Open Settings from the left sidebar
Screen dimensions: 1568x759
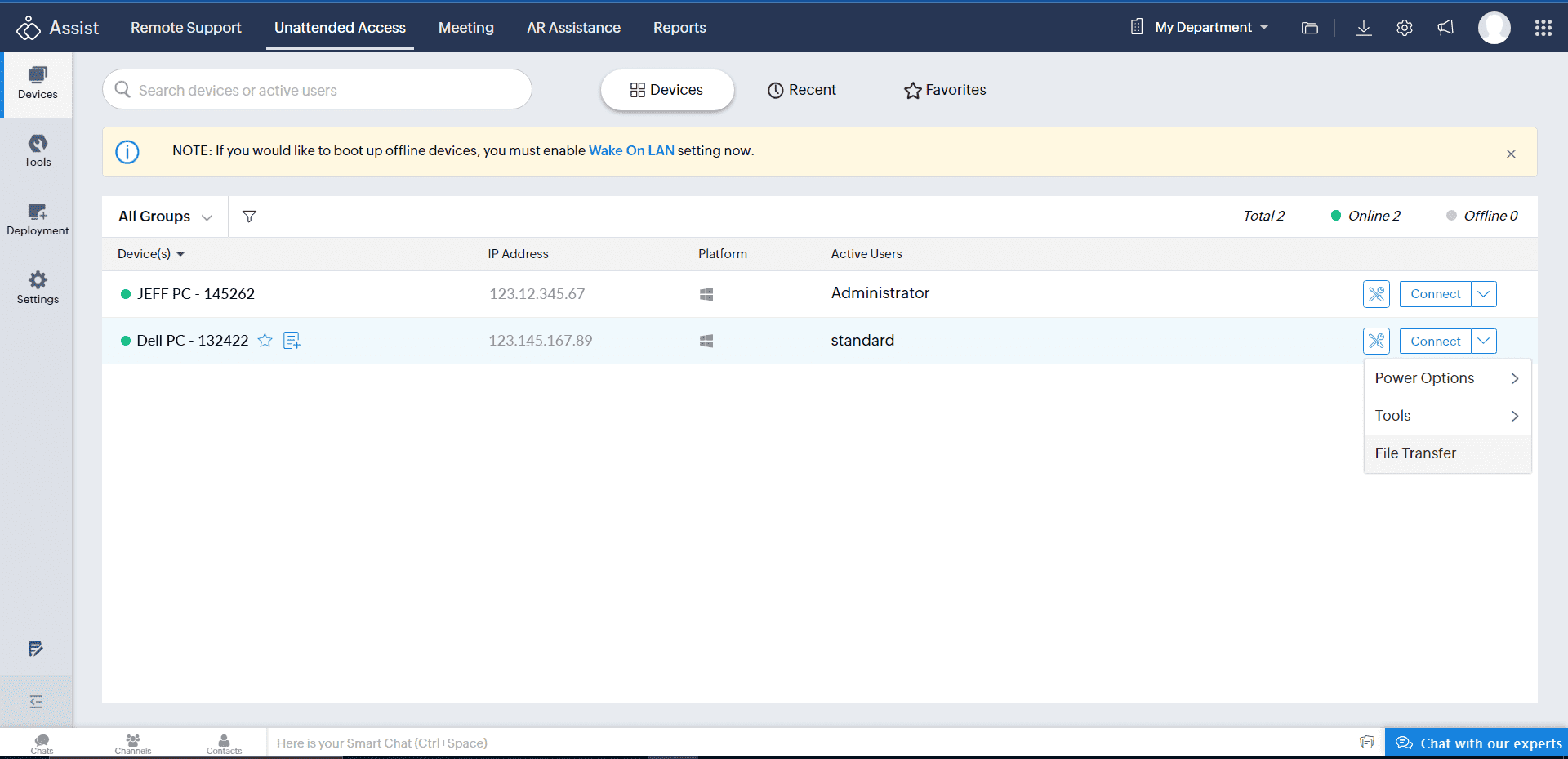(x=38, y=286)
